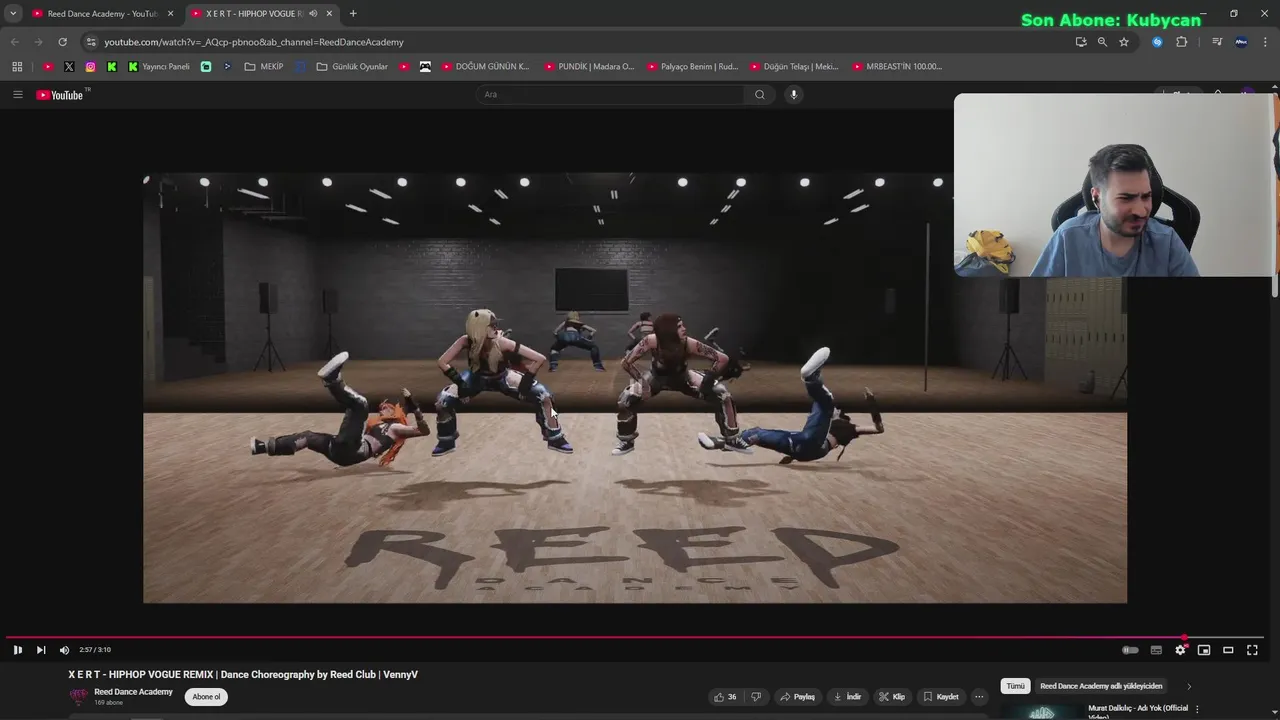This screenshot has height=720, width=1280.
Task: Open the YouTube guide hamburger menu
Action: point(17,95)
